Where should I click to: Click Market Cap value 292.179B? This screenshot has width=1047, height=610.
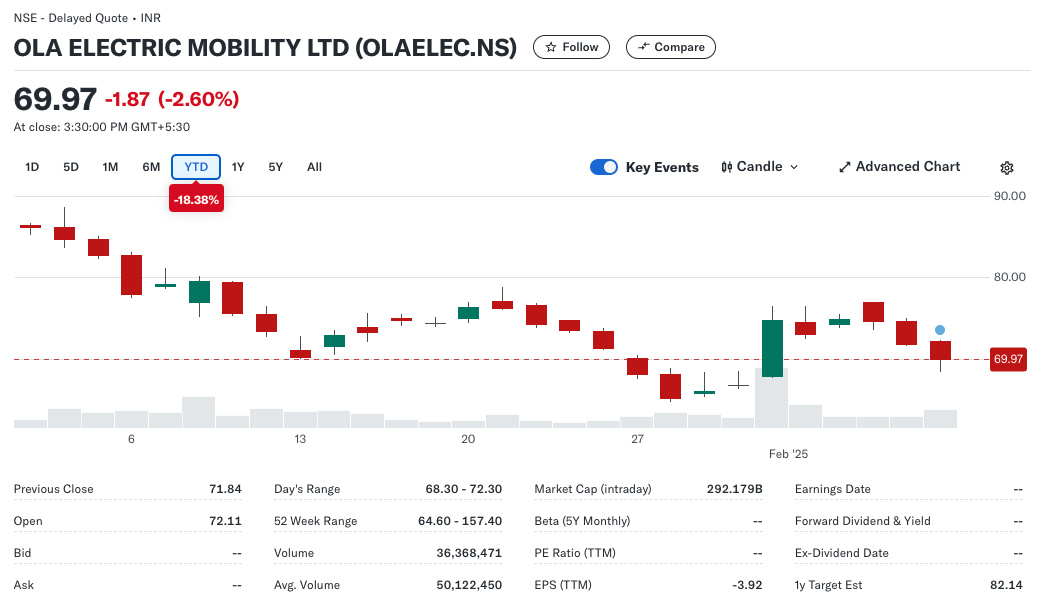click(x=735, y=489)
